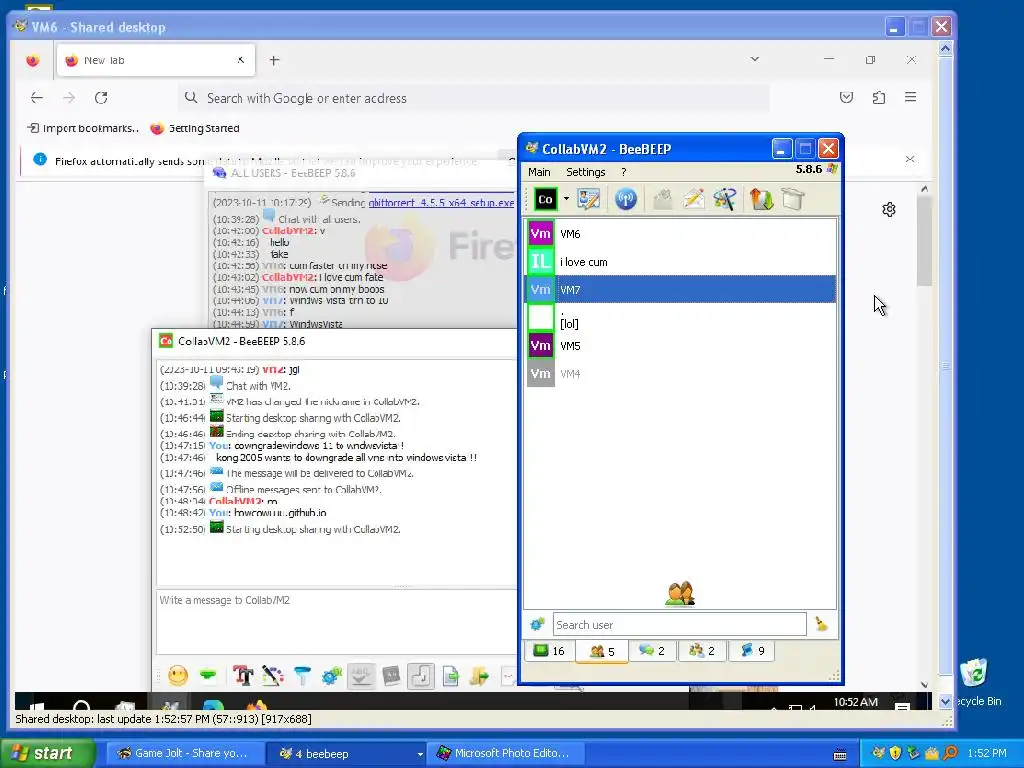Screen dimensions: 1024x768
Task: Click the Firefox reload button
Action: (x=101, y=98)
